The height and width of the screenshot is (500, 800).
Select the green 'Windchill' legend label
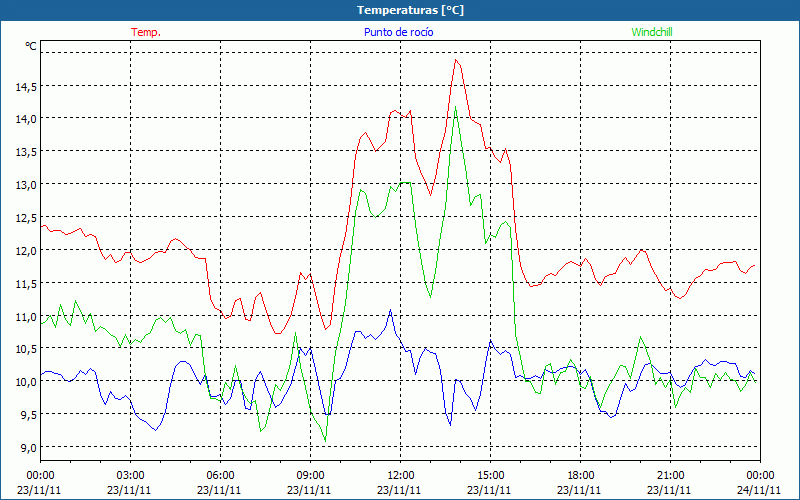pos(652,32)
